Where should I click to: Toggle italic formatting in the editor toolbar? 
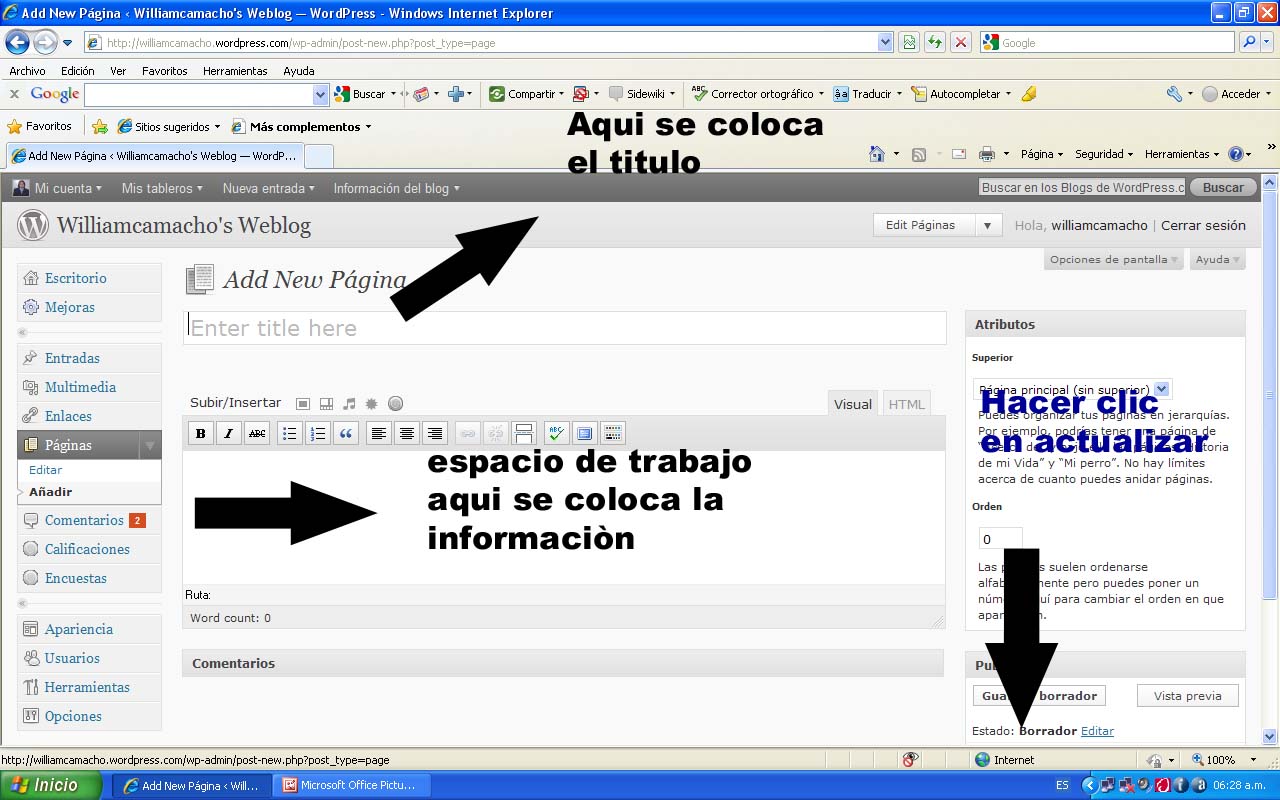pos(229,433)
